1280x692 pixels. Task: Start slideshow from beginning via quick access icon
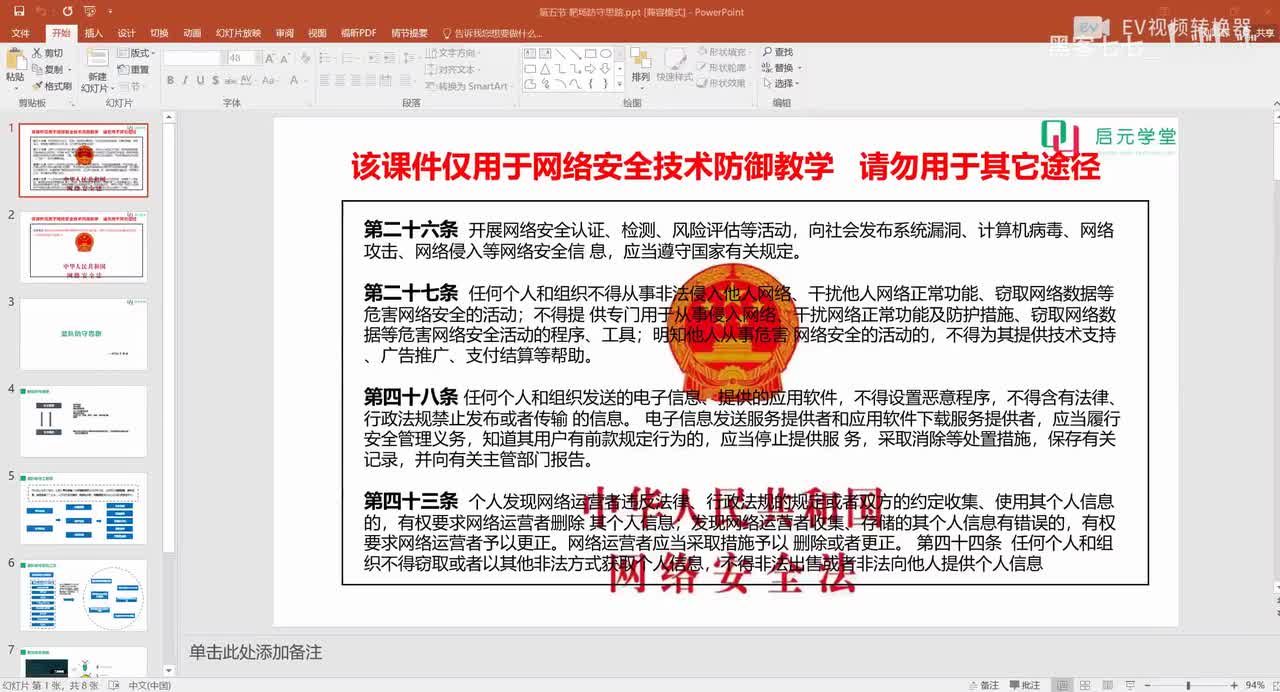point(90,12)
